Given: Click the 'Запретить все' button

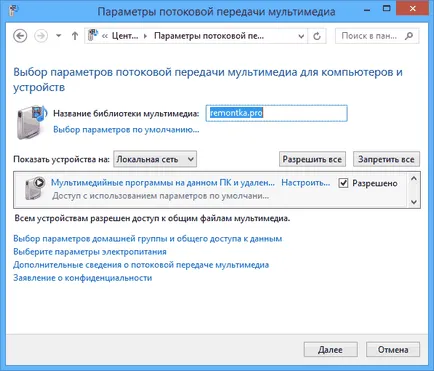Looking at the screenshot, I should pyautogui.click(x=386, y=159).
